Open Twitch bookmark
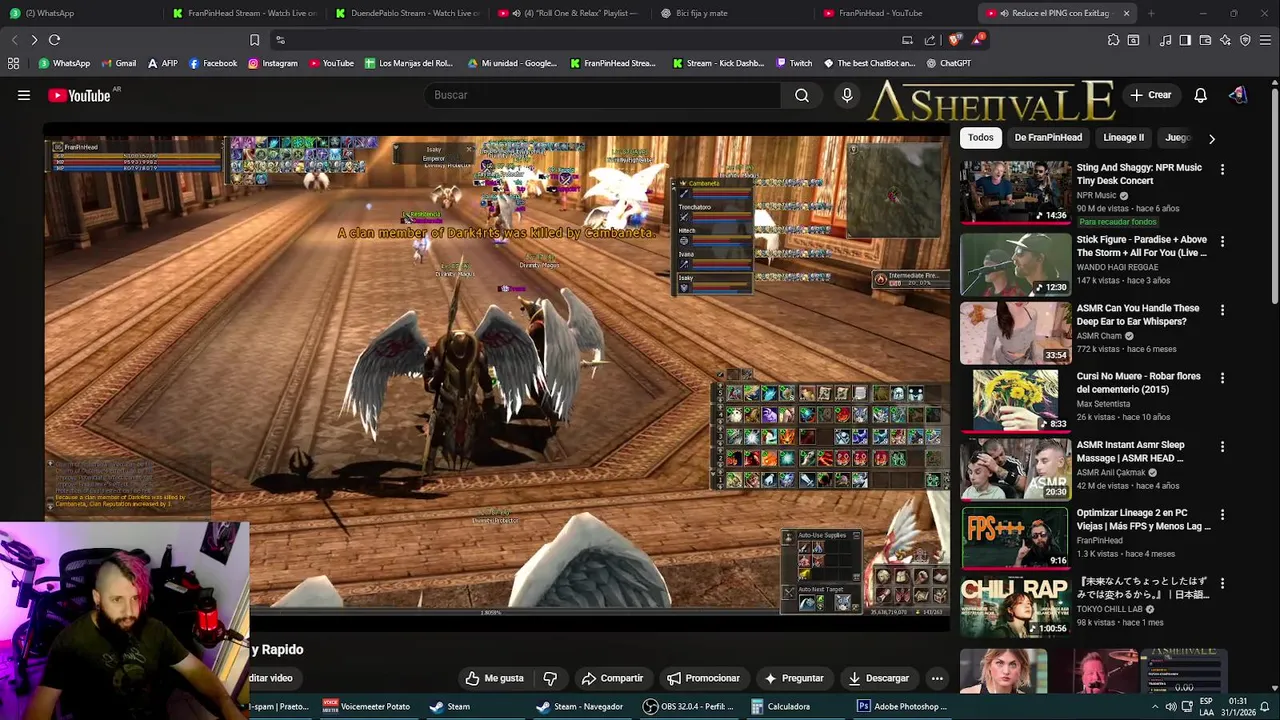 (x=794, y=63)
